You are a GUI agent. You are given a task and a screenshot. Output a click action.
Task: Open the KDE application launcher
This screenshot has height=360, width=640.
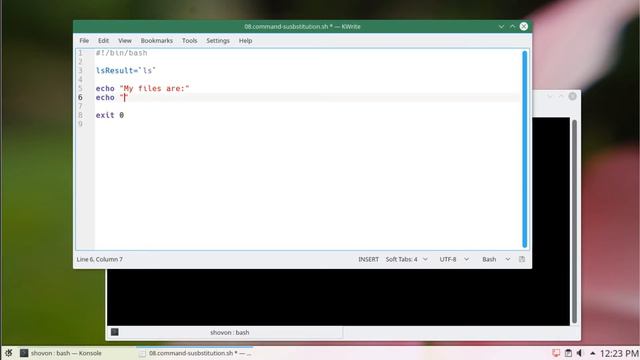point(9,353)
